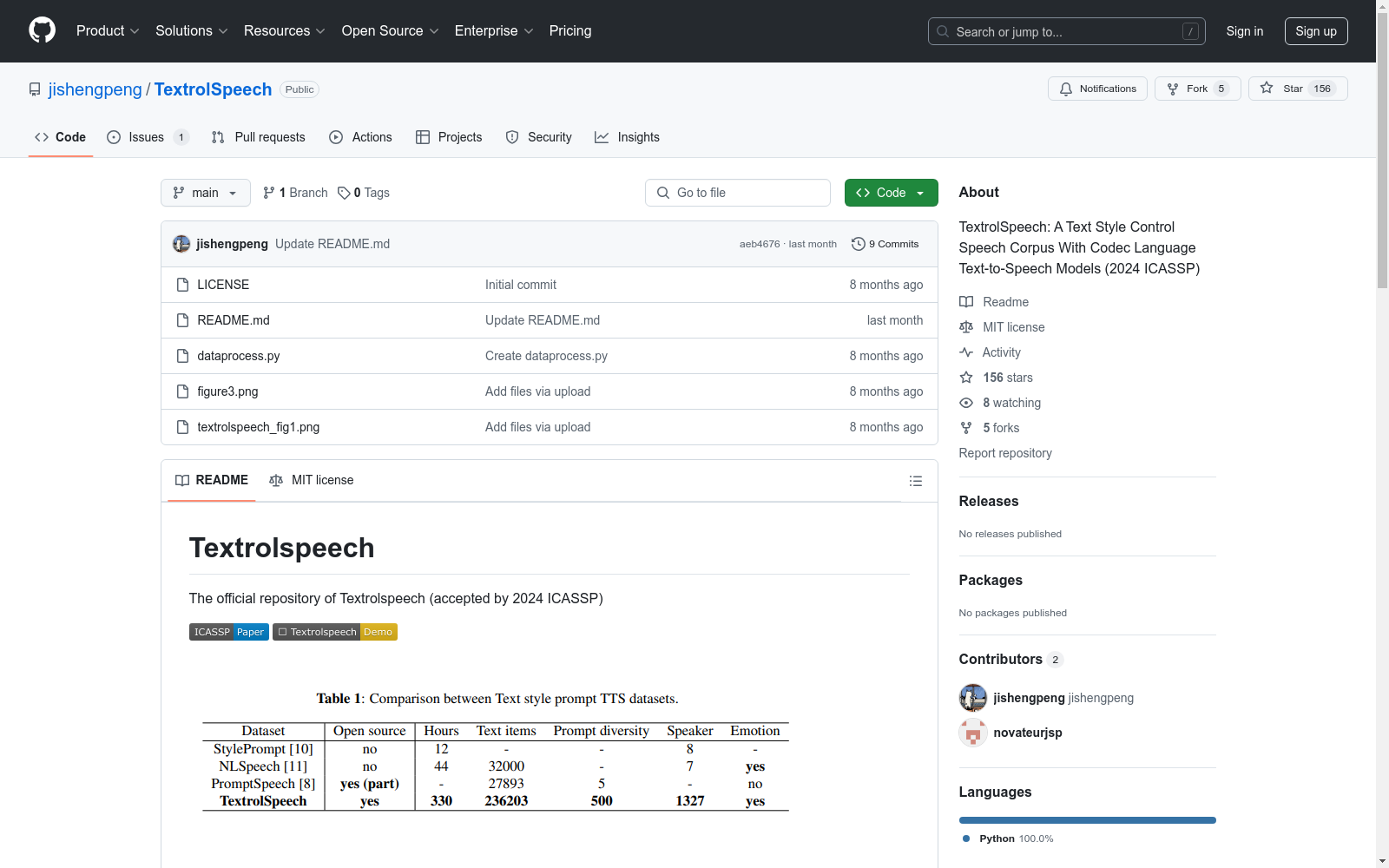Open the Packages section heading
The image size is (1389, 868).
pyautogui.click(x=991, y=580)
